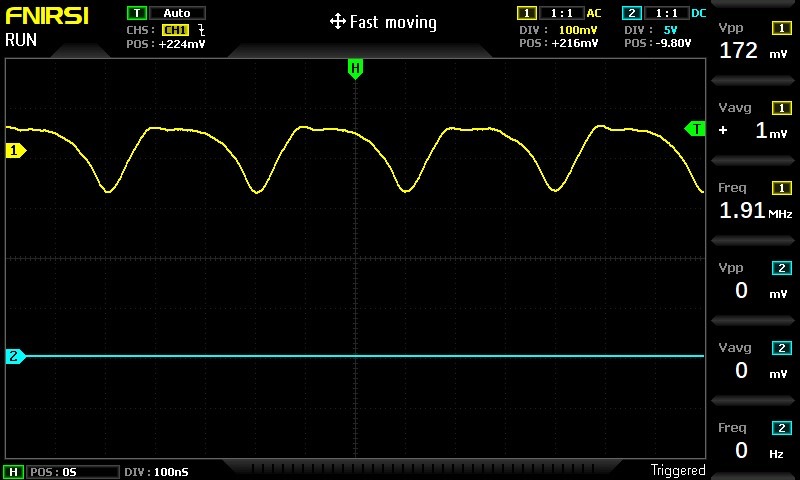Click the cyan channel 2 ground marker
The image size is (800, 480).
tap(16, 356)
